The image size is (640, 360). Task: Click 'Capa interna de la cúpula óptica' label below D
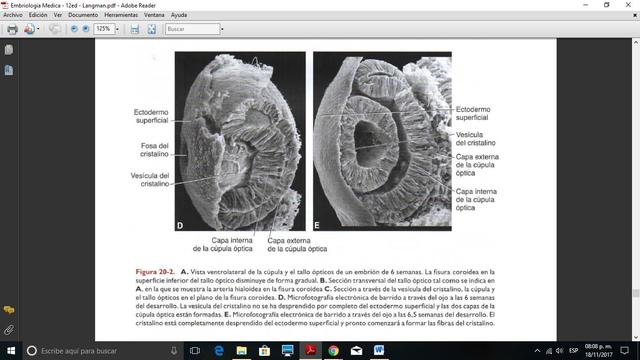click(x=223, y=244)
